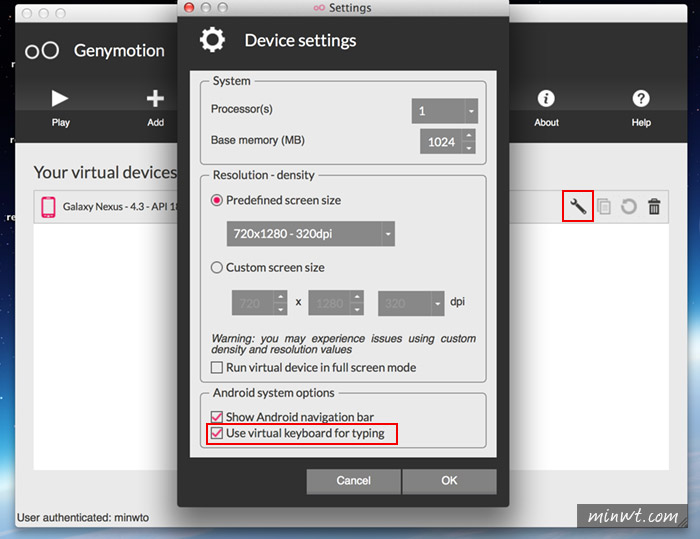Open the Help question mark icon
Viewport: 700px width, 539px height.
[x=641, y=98]
